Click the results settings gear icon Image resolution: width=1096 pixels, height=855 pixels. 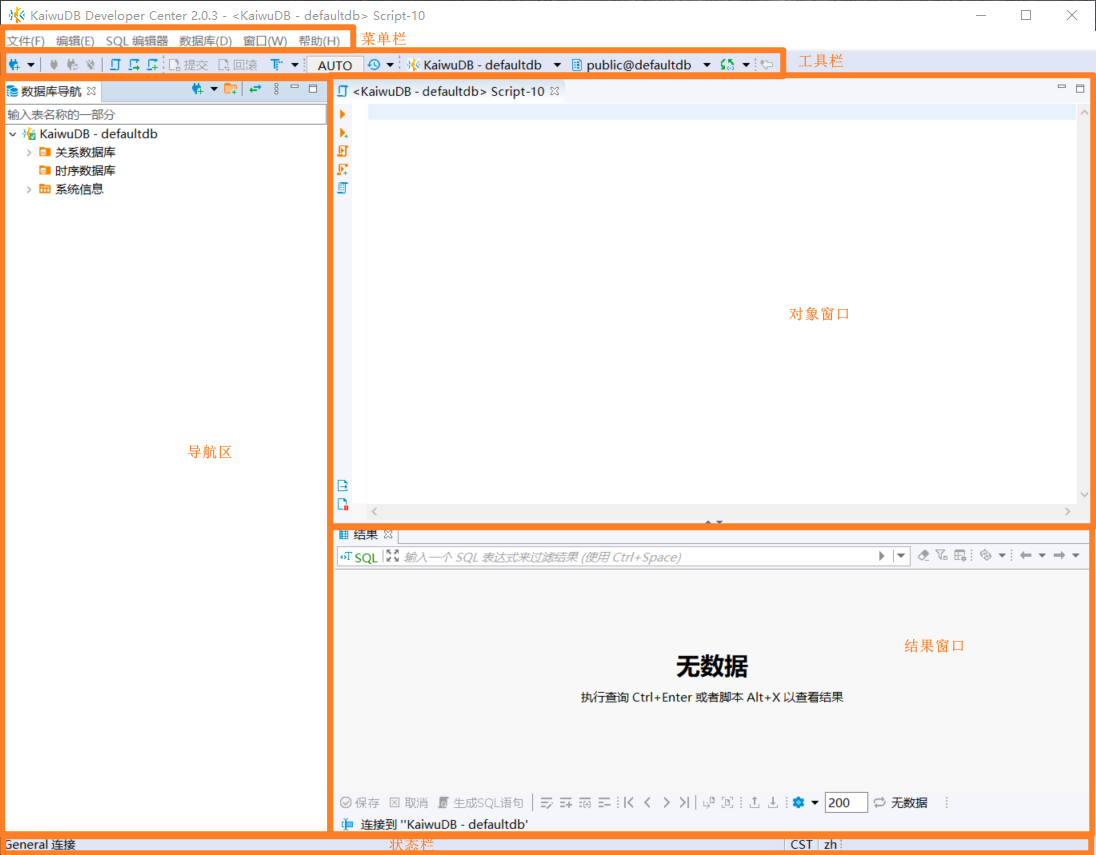[x=799, y=802]
